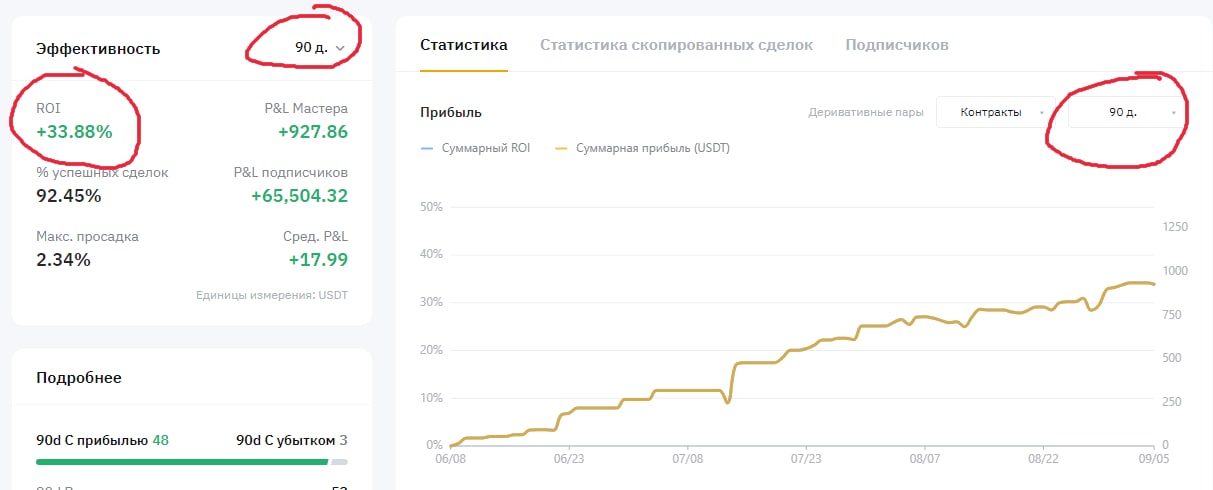The height and width of the screenshot is (490, 1213).
Task: Click the green profit/loss ratio bar
Action: tap(182, 462)
